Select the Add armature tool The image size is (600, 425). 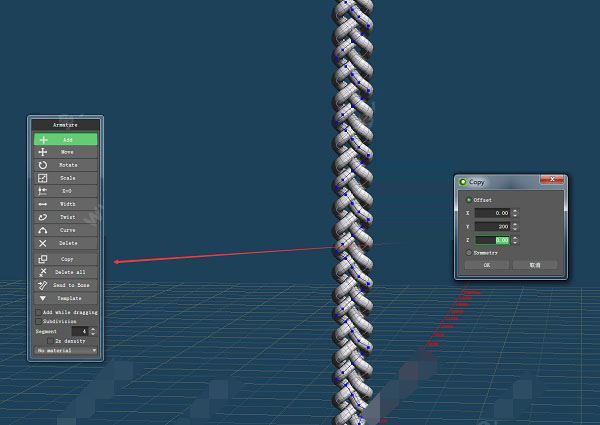pyautogui.click(x=66, y=140)
